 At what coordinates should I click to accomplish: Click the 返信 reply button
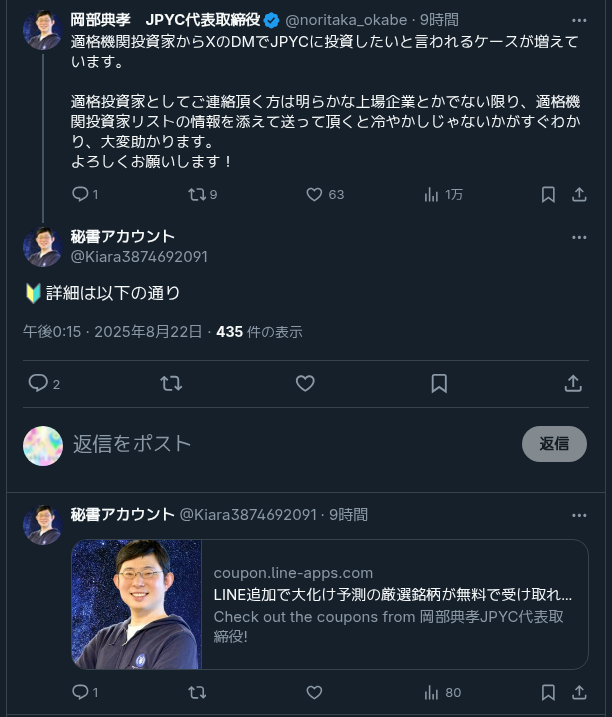[554, 444]
